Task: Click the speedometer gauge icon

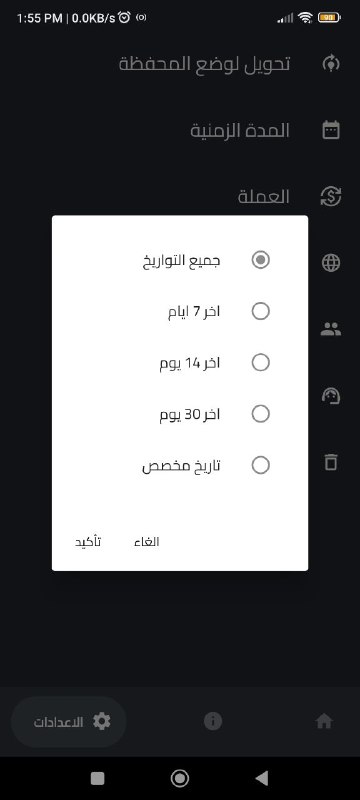Action: (x=331, y=396)
